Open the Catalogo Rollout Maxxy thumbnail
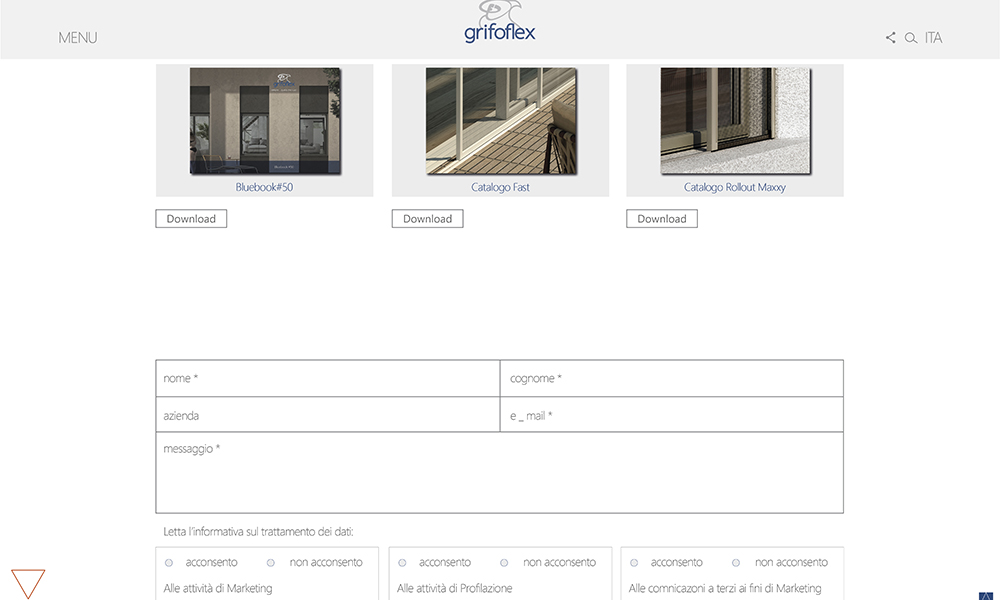This screenshot has width=1000, height=600. (736, 121)
